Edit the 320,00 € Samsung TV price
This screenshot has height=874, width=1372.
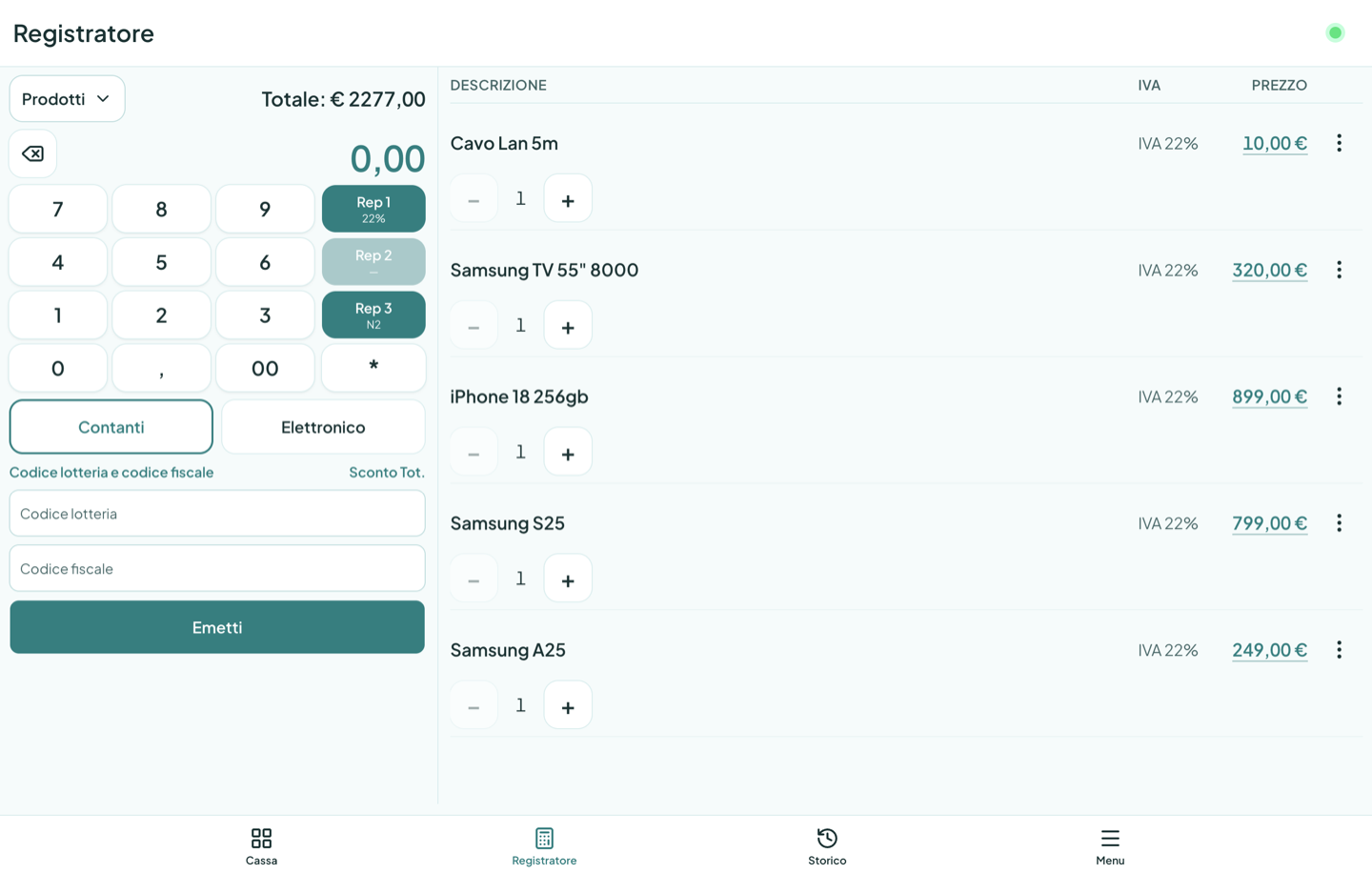pos(1270,270)
